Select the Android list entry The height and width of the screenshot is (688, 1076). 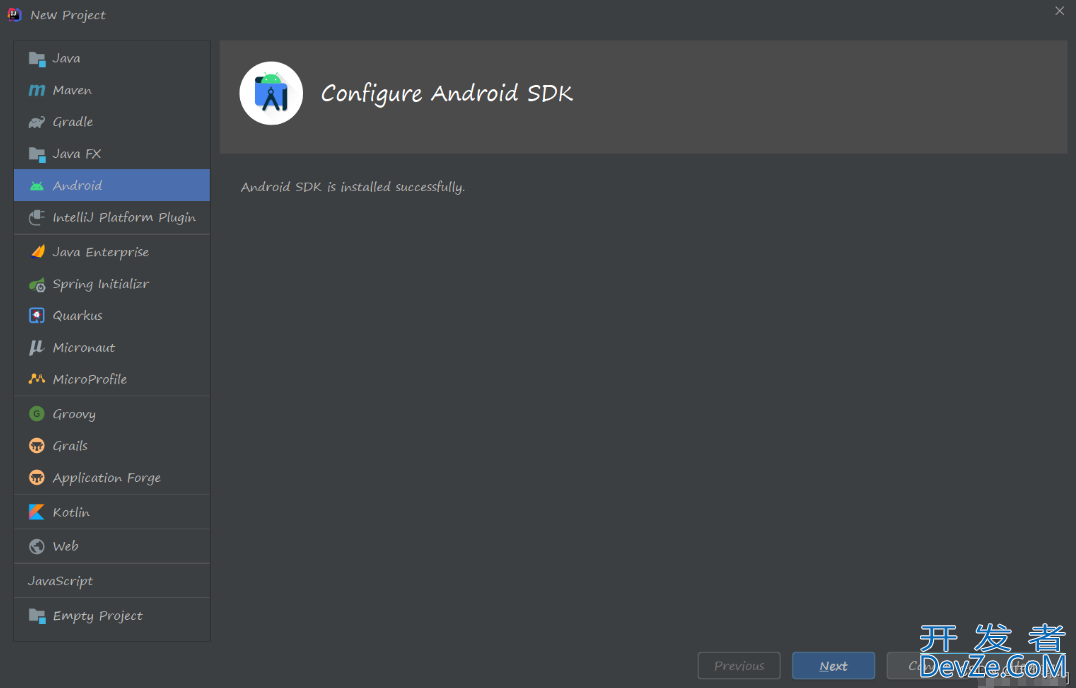112,185
